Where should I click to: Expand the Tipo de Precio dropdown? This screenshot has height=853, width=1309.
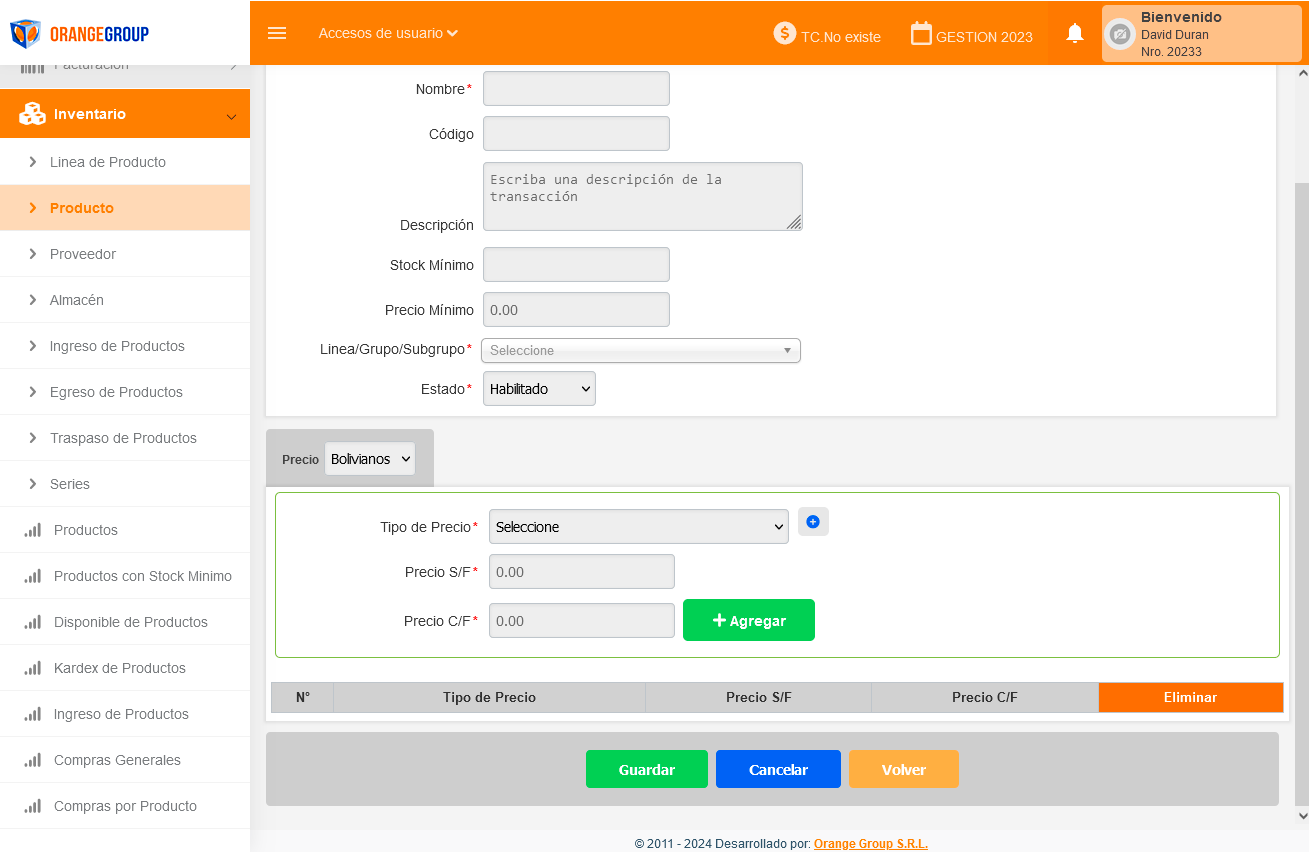click(x=638, y=527)
